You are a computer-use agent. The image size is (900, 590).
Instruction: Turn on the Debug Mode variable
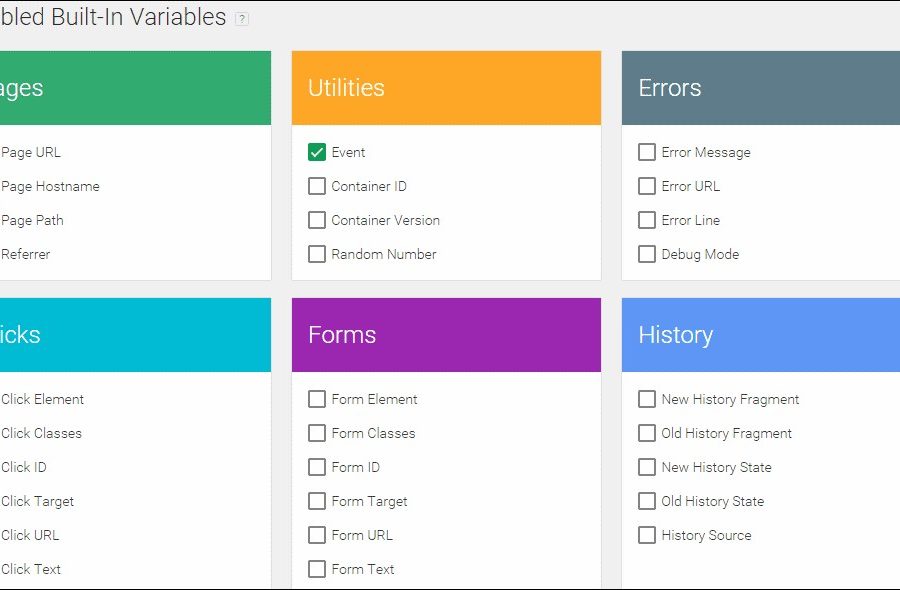pos(647,254)
